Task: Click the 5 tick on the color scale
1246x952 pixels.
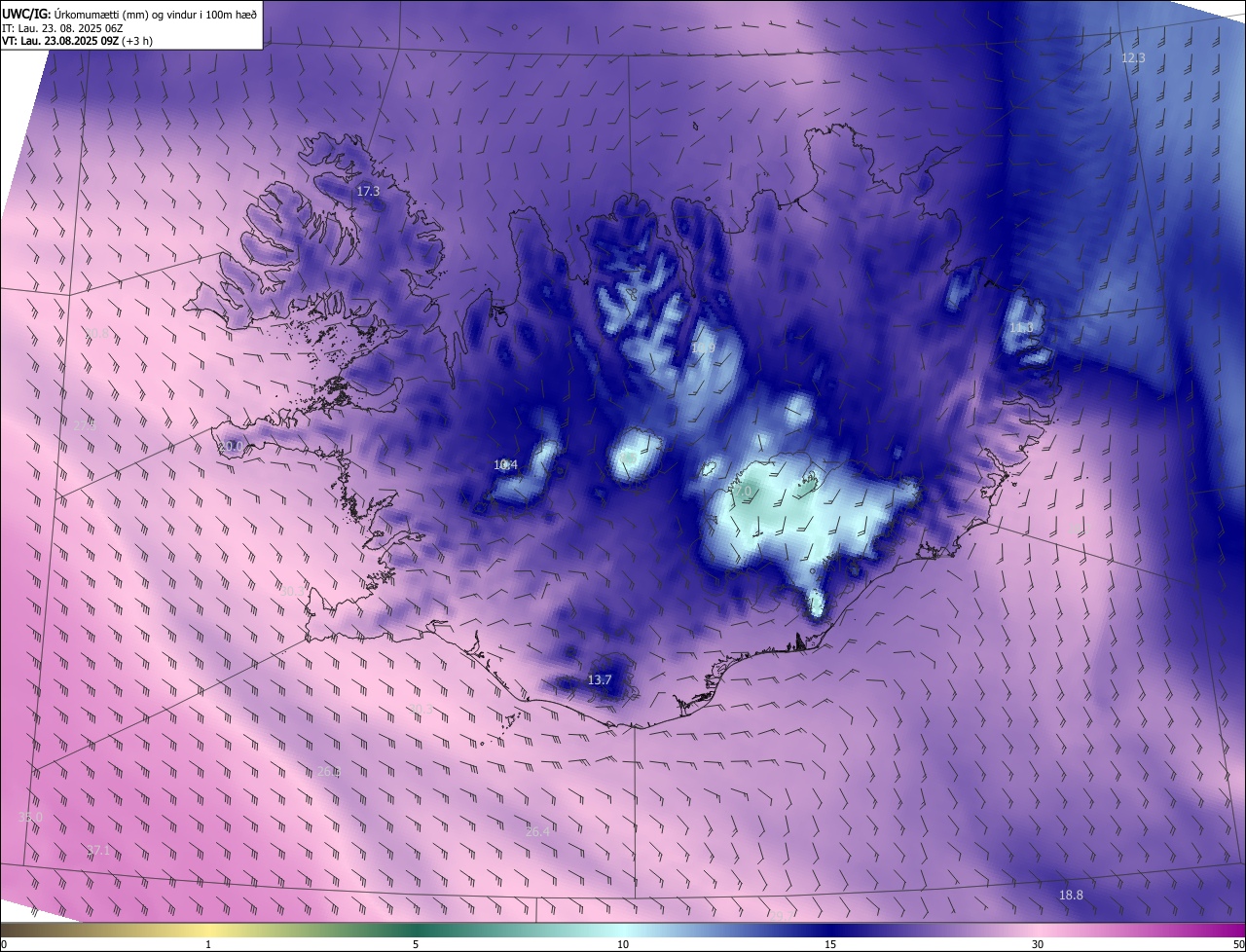Action: [x=416, y=944]
